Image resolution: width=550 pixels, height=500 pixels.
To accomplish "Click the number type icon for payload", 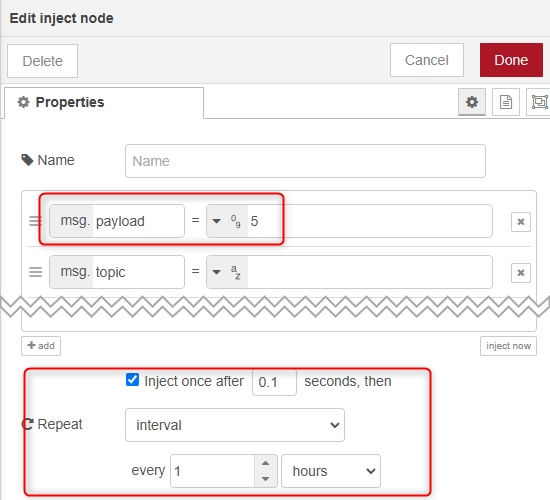I will [x=236, y=221].
